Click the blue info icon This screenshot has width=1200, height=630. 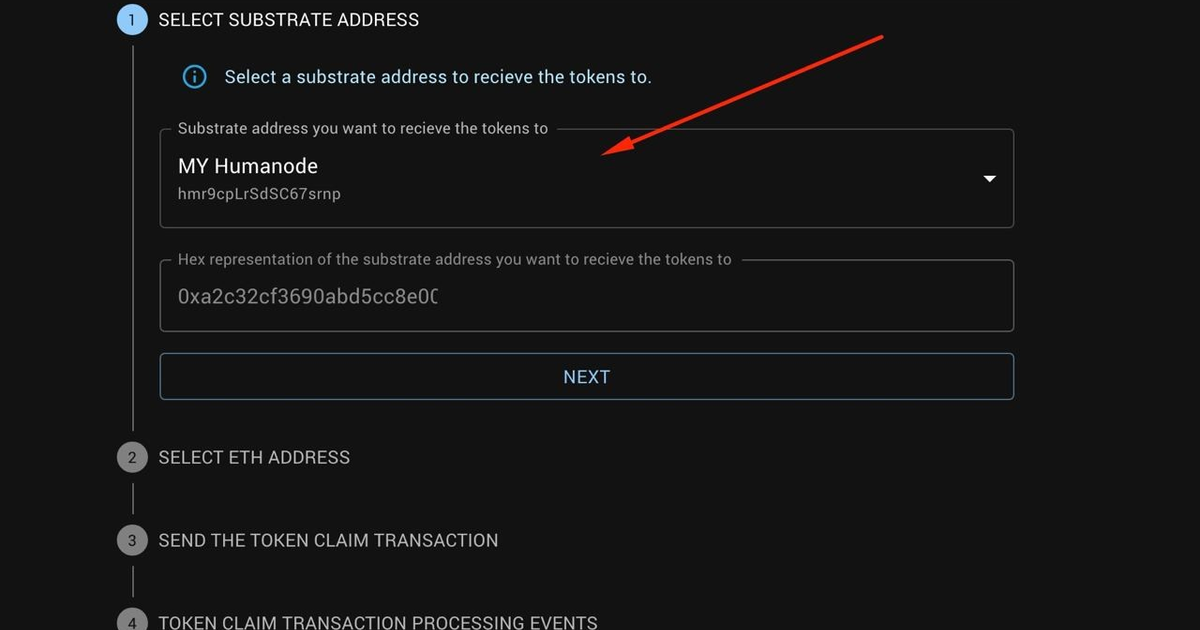pos(194,77)
